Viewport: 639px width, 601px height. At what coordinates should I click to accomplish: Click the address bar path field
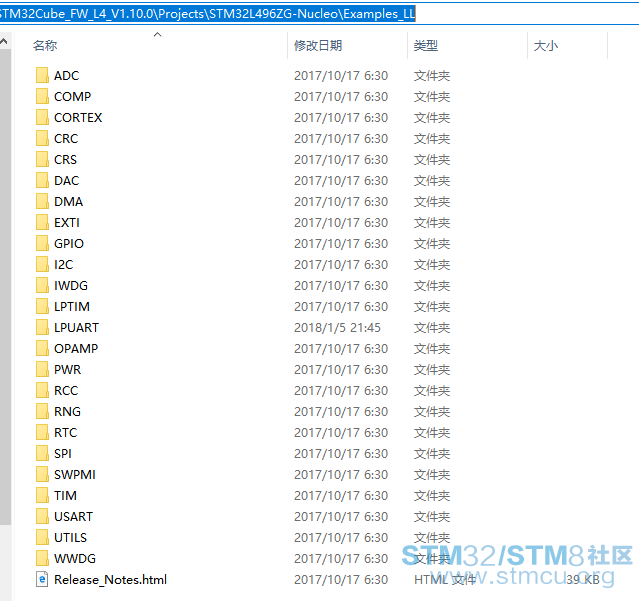[320, 14]
